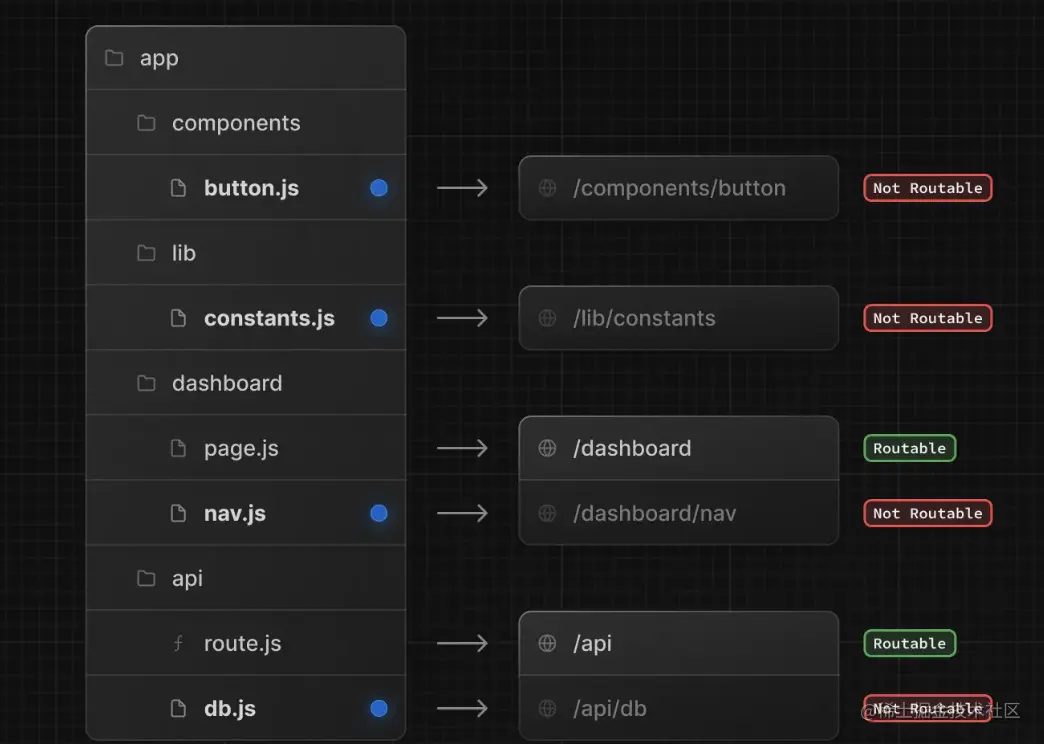Image resolution: width=1044 pixels, height=744 pixels.
Task: Click the file icon beside button.js
Action: (178, 188)
